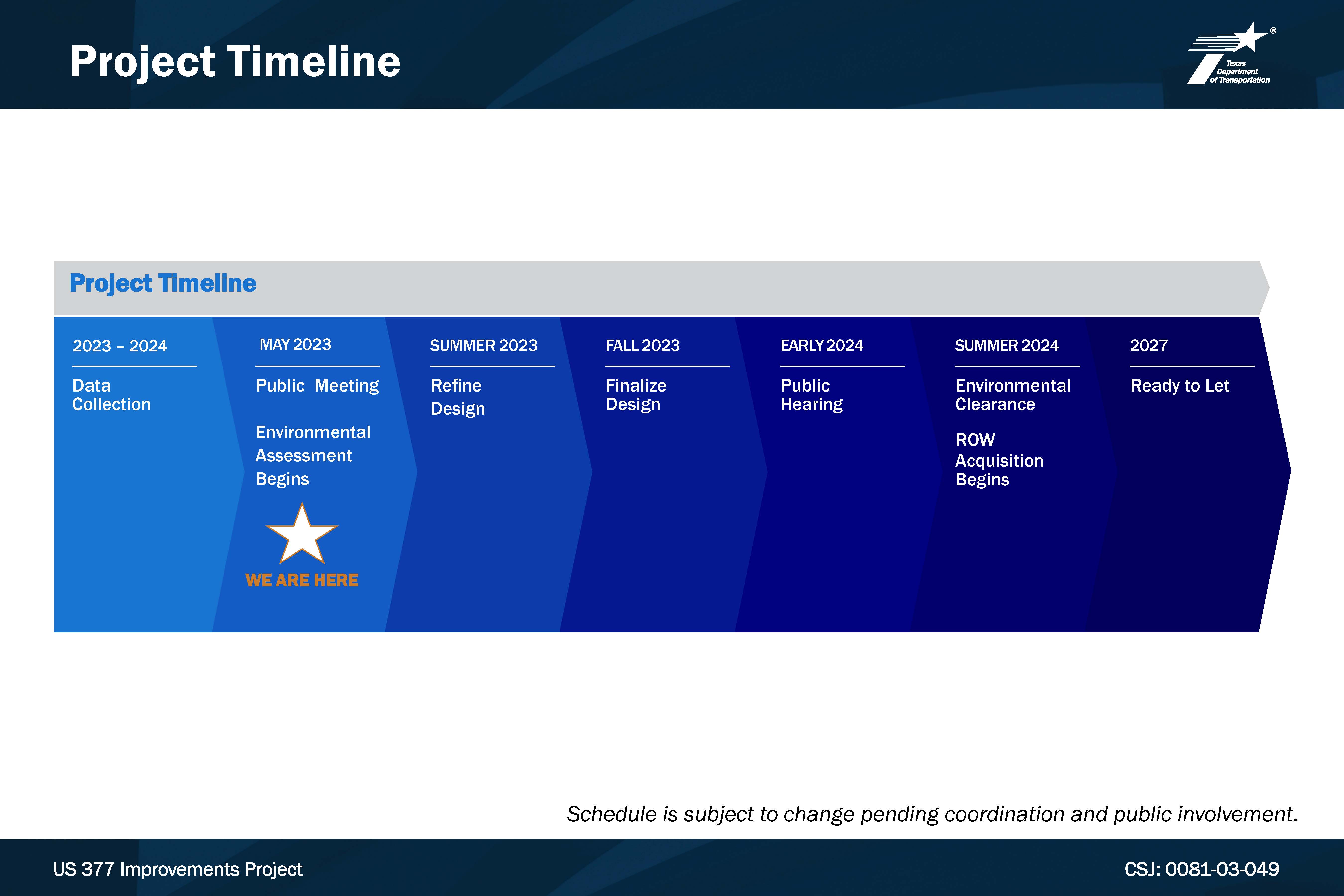
Task: Click the blue Project Timeline heading on gray banner
Action: (163, 283)
